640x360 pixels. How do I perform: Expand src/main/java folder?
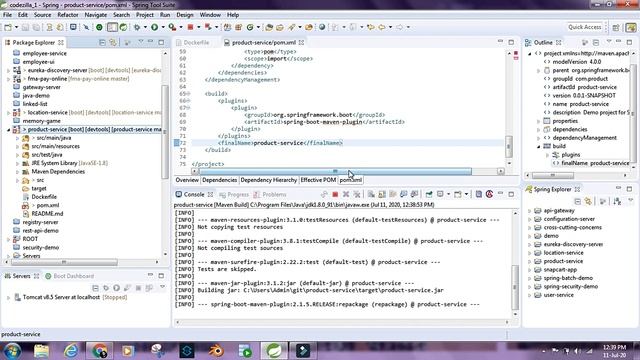point(18,138)
